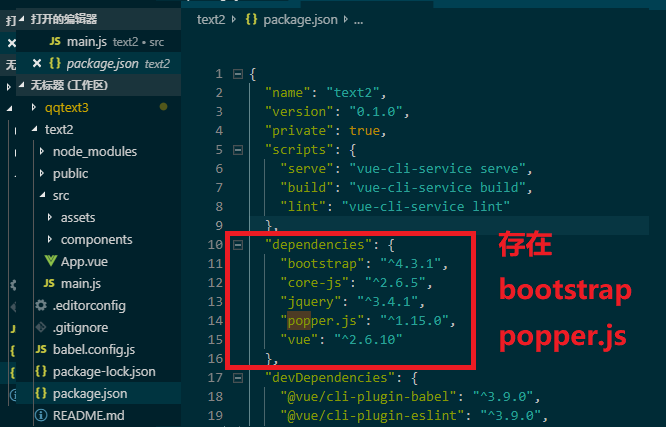666x427 pixels.
Task: Click the "bootstrap" key on line 11
Action: click(322, 264)
